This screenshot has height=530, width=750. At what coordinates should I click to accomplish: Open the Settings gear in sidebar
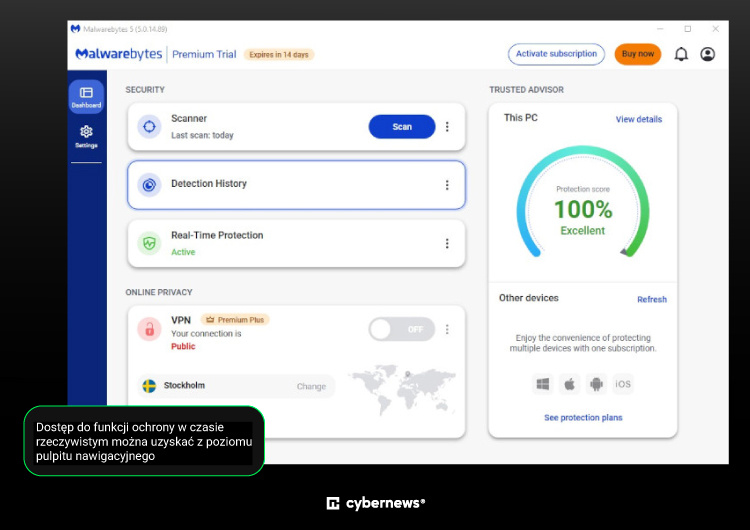tap(86, 136)
